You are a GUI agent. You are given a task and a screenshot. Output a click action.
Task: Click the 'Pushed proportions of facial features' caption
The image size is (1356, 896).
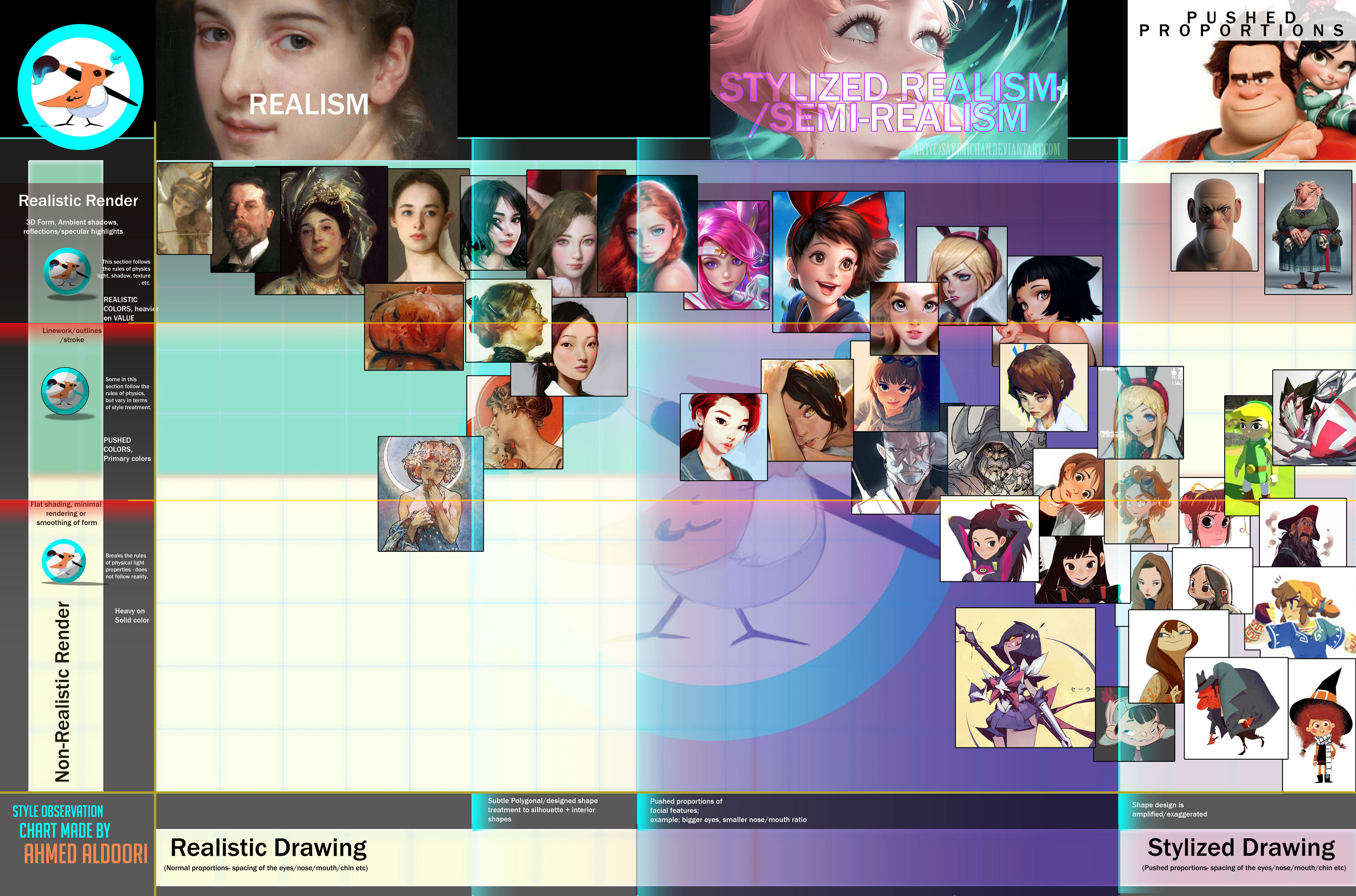pyautogui.click(x=728, y=810)
